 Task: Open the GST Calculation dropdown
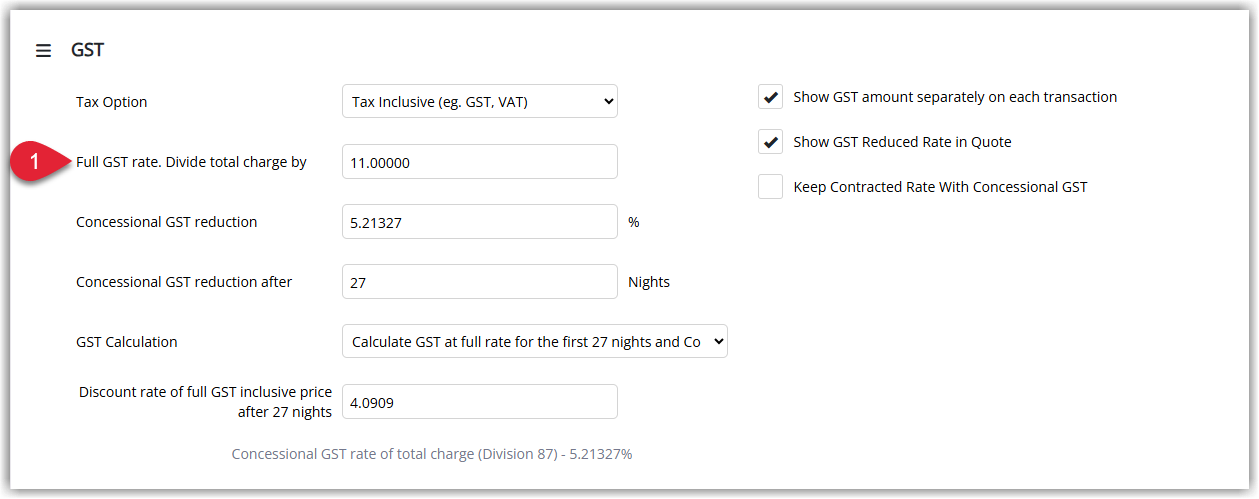[x=535, y=341]
